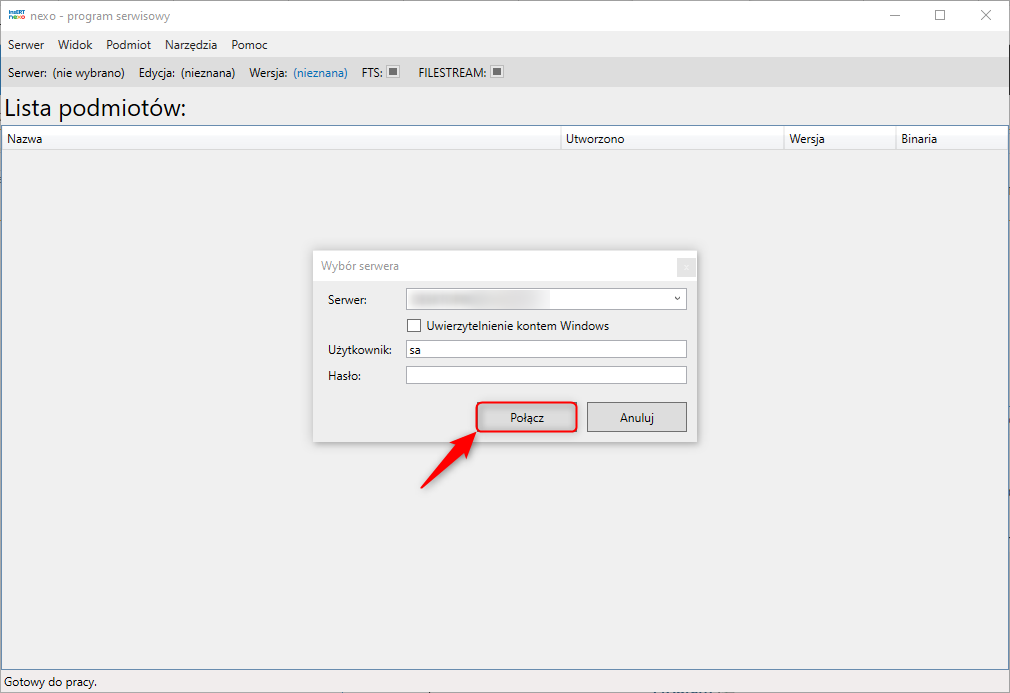1010x693 pixels.
Task: Focus the Hasło password field
Action: click(546, 375)
